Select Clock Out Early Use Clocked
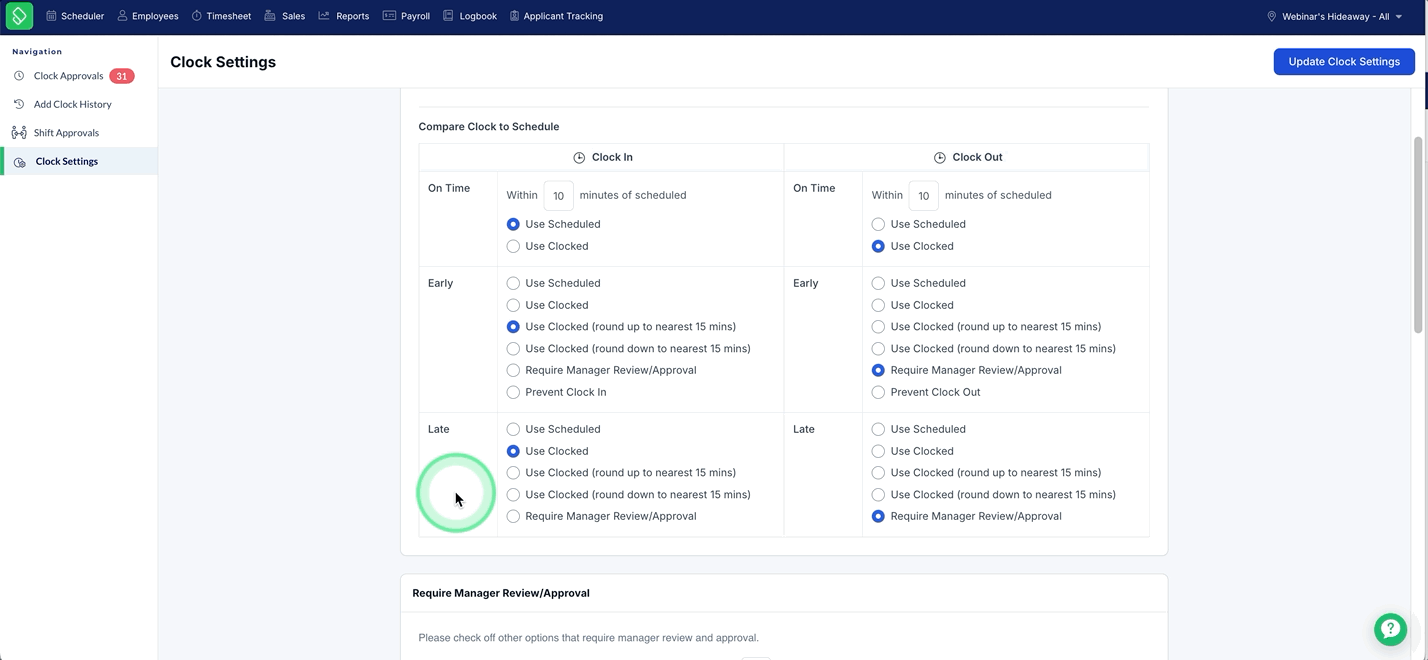Viewport: 1428px width, 660px height. pyautogui.click(x=878, y=305)
